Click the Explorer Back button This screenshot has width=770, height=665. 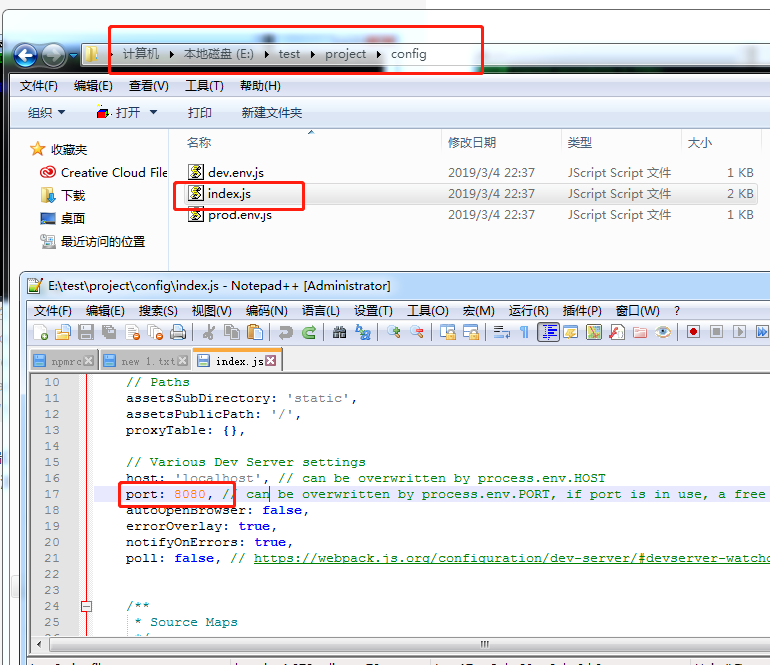point(26,55)
